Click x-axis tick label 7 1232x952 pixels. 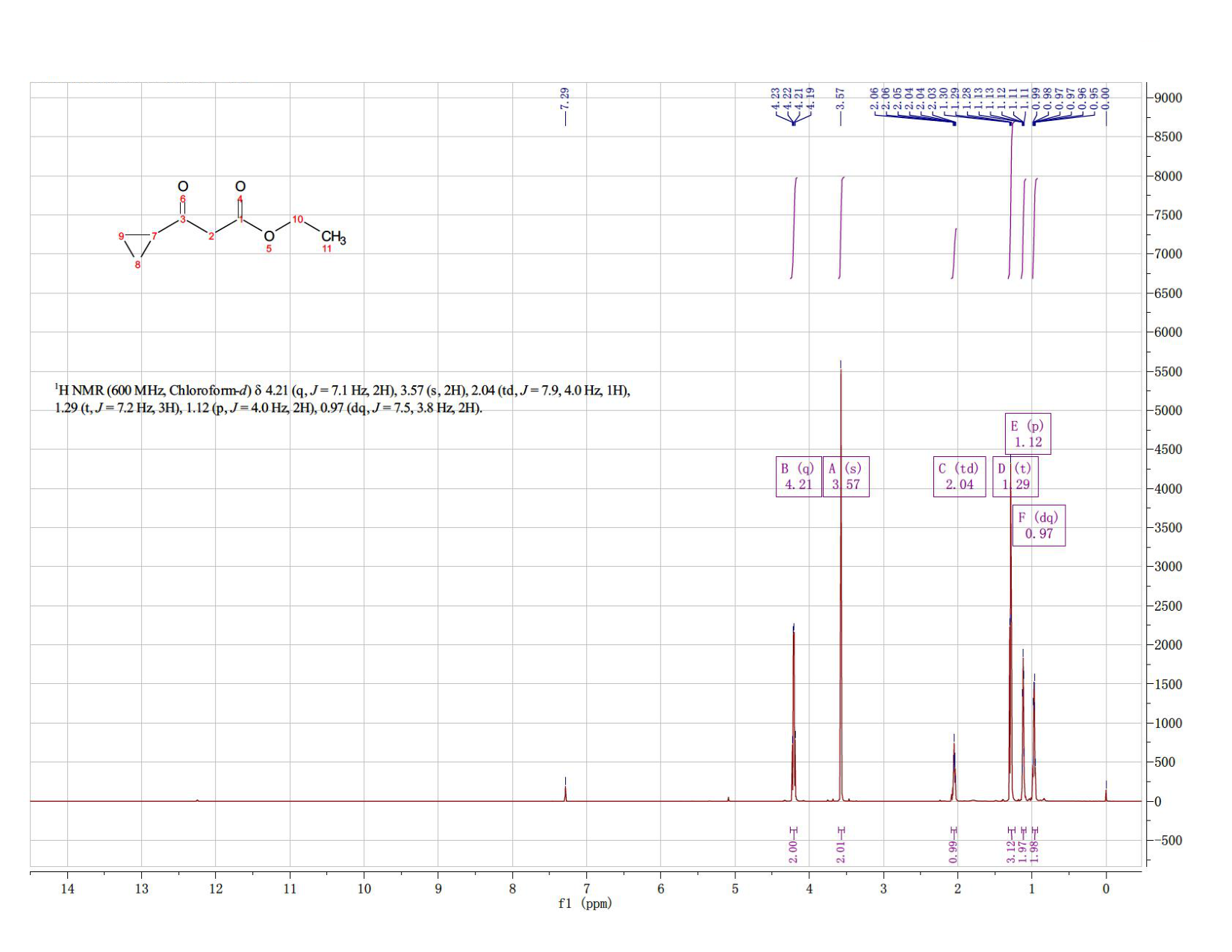(x=587, y=889)
